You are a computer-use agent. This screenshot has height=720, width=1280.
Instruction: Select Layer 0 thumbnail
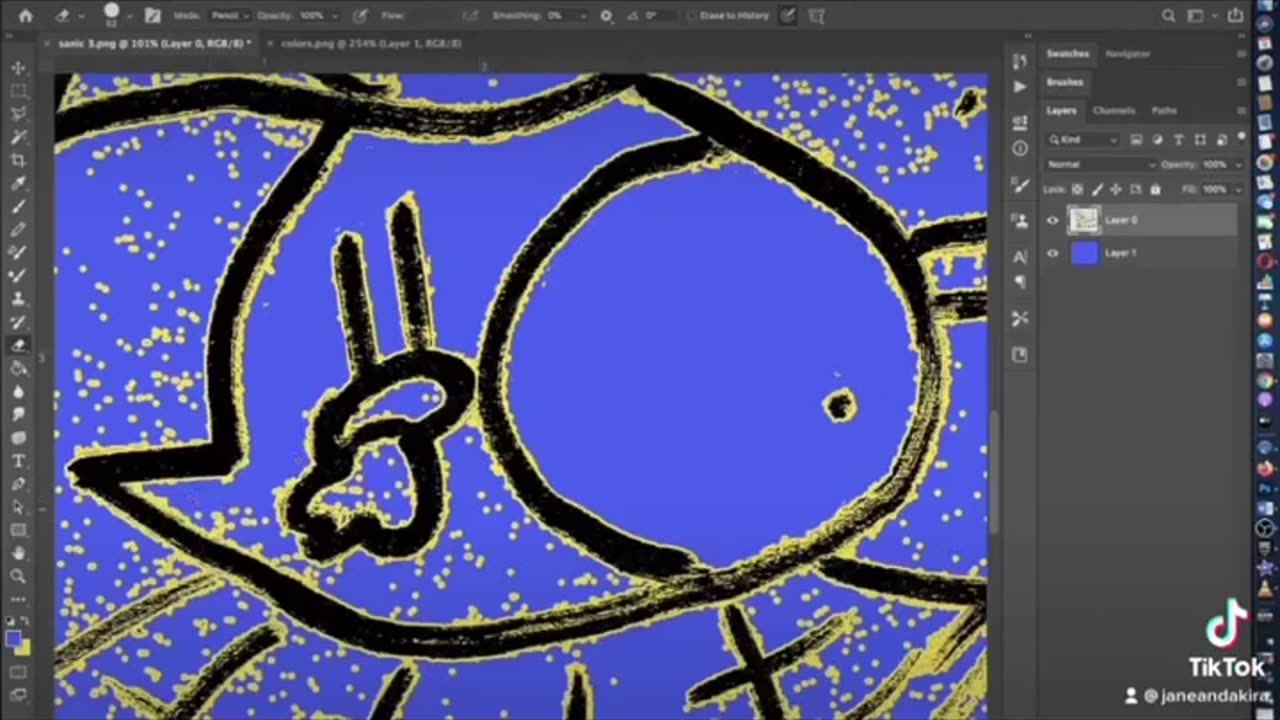pyautogui.click(x=1084, y=220)
